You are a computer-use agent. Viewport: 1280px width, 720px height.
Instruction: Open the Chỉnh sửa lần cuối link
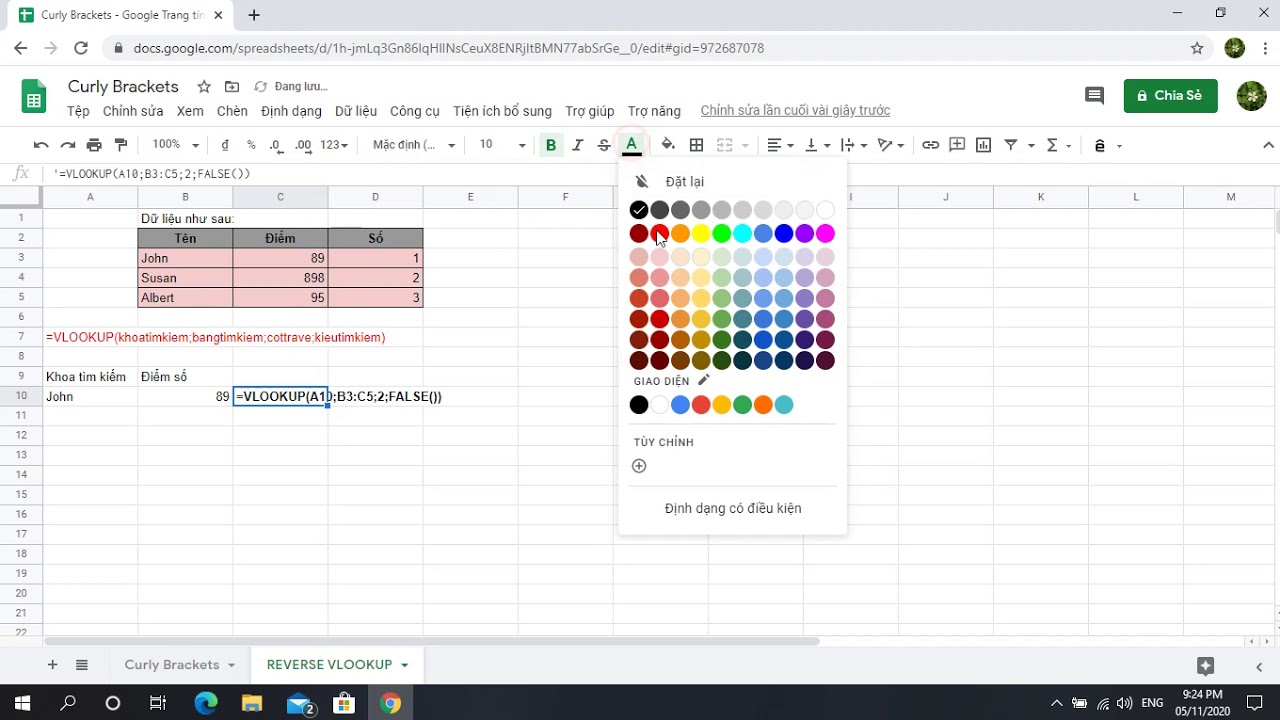(795, 111)
